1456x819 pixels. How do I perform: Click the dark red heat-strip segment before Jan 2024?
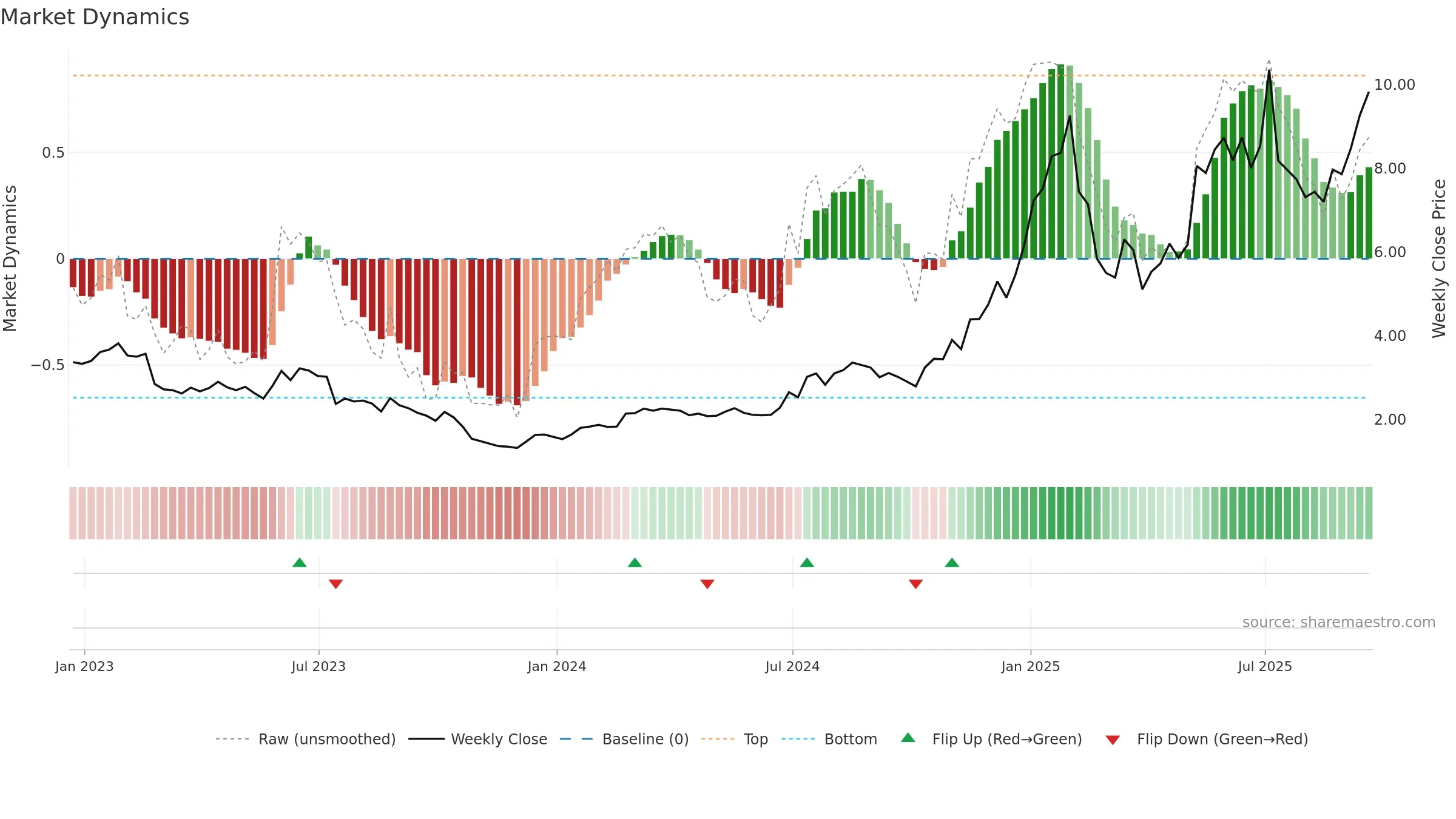pos(517,513)
